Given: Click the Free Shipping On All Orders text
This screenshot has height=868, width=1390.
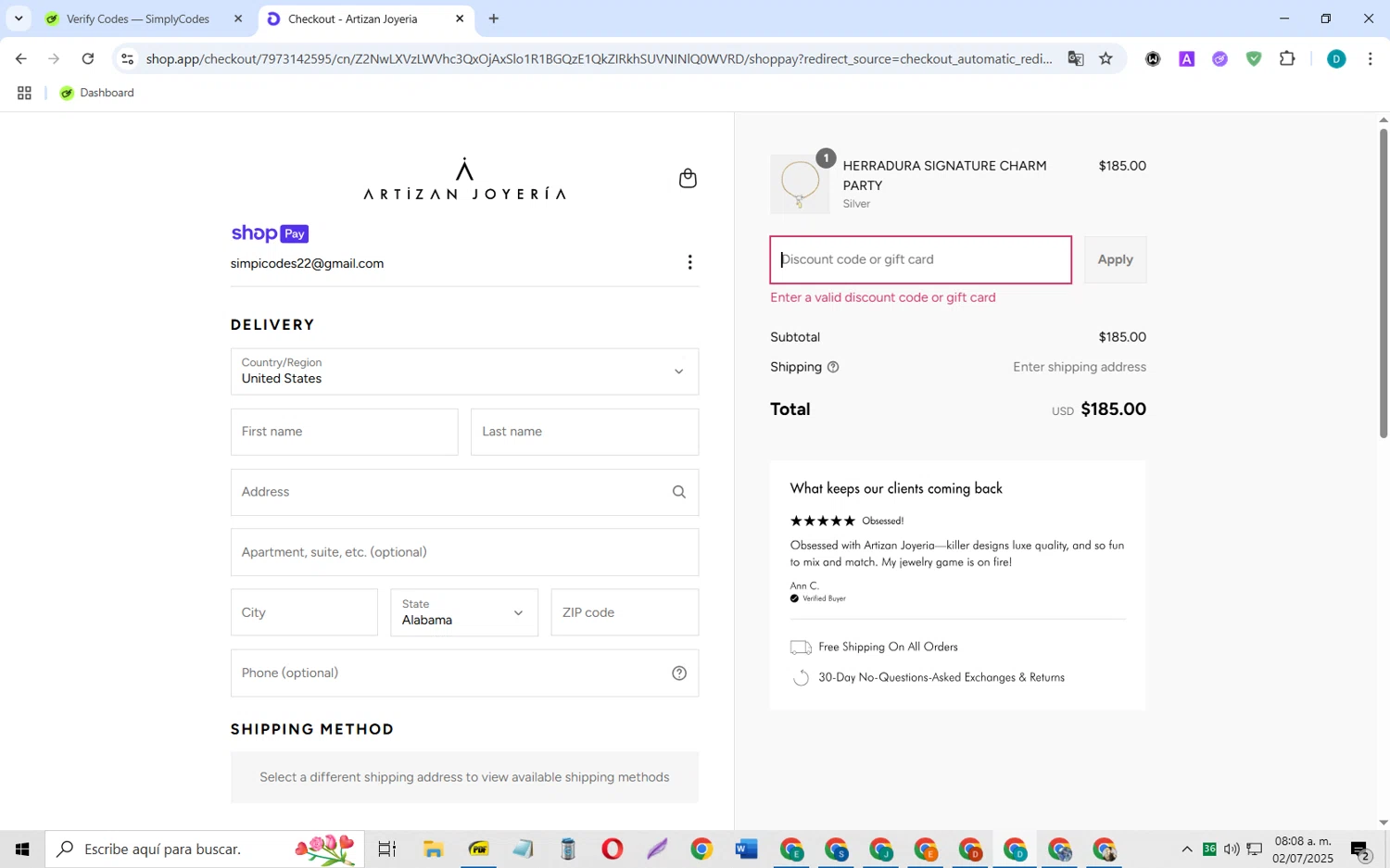Looking at the screenshot, I should tap(888, 648).
